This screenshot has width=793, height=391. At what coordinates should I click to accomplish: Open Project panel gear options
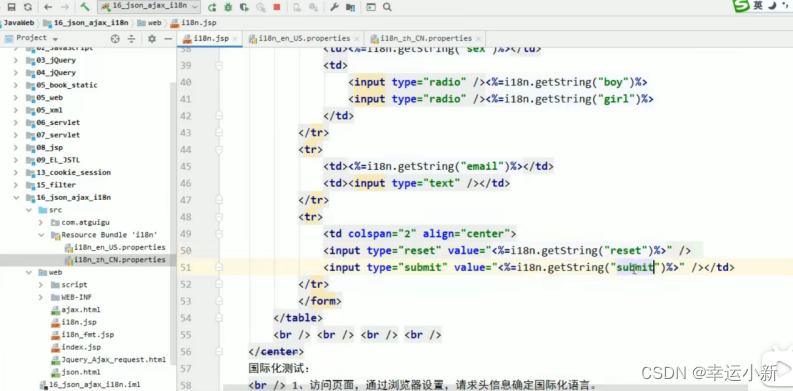click(152, 39)
